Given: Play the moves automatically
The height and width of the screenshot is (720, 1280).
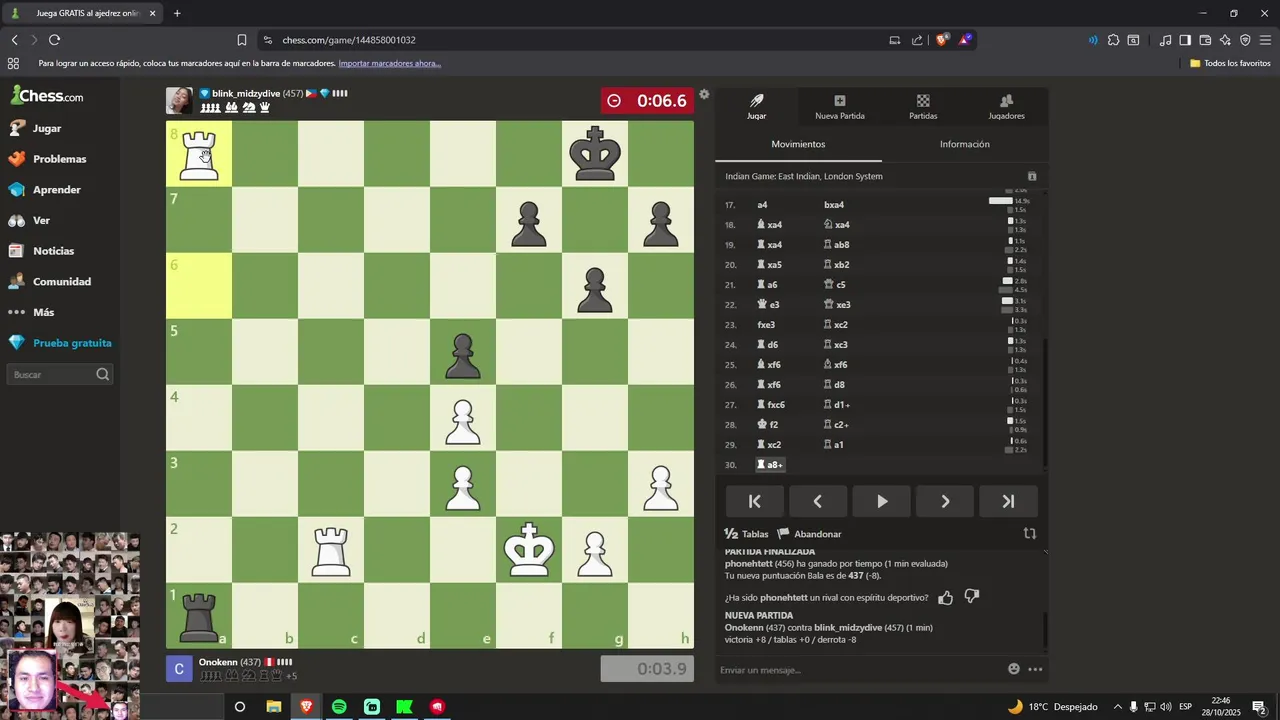Looking at the screenshot, I should coord(882,501).
